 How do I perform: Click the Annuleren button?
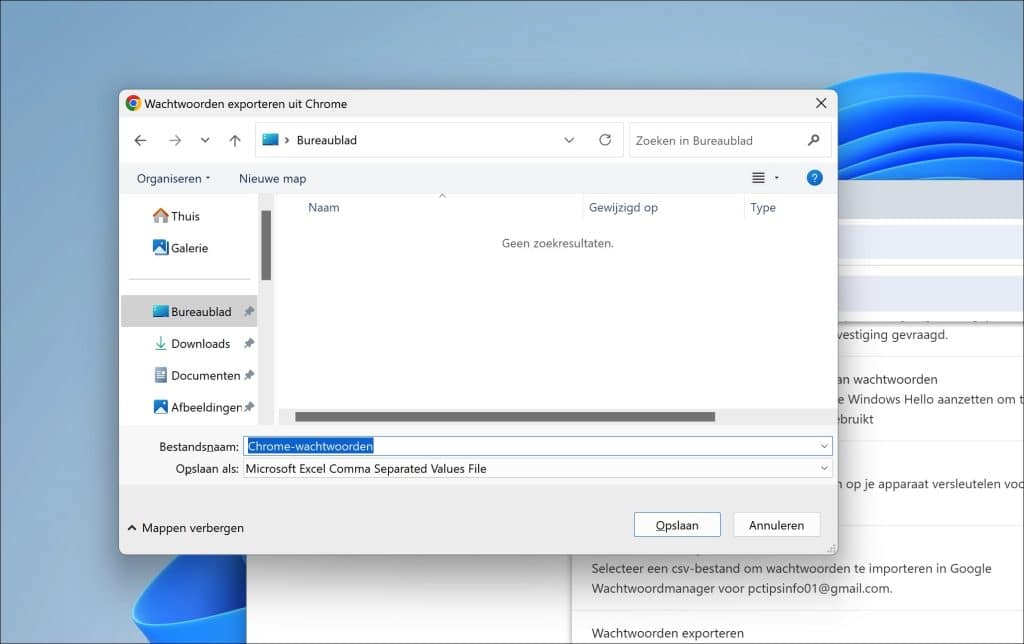[x=776, y=525]
